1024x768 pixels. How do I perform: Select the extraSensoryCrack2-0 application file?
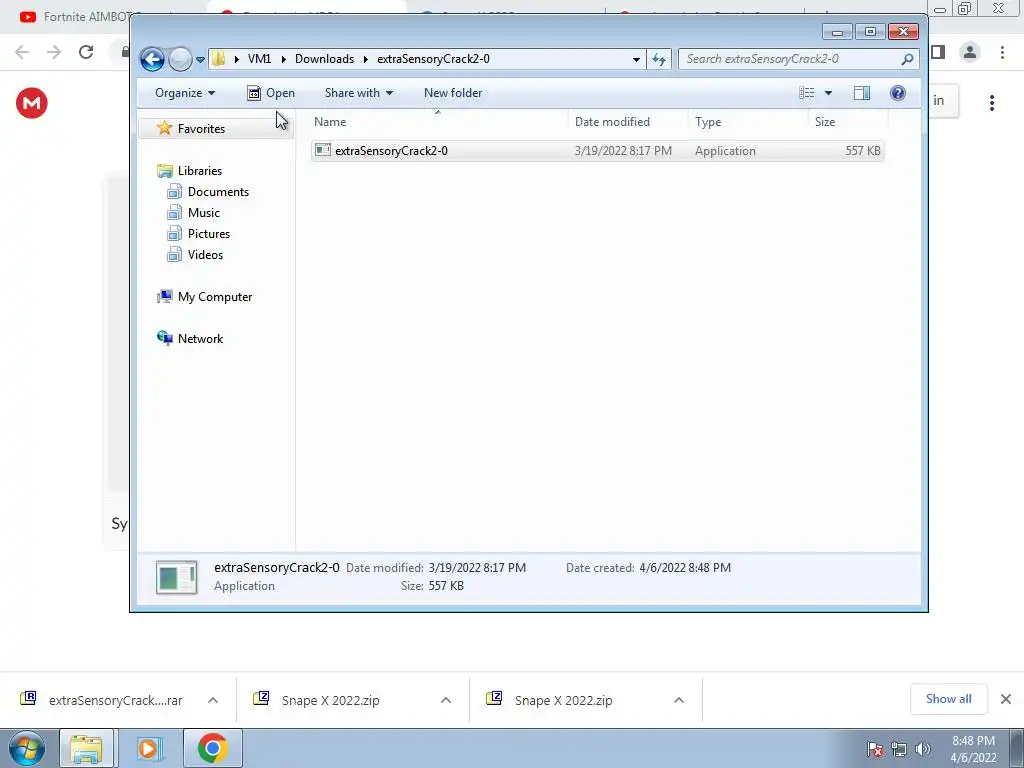598,151
